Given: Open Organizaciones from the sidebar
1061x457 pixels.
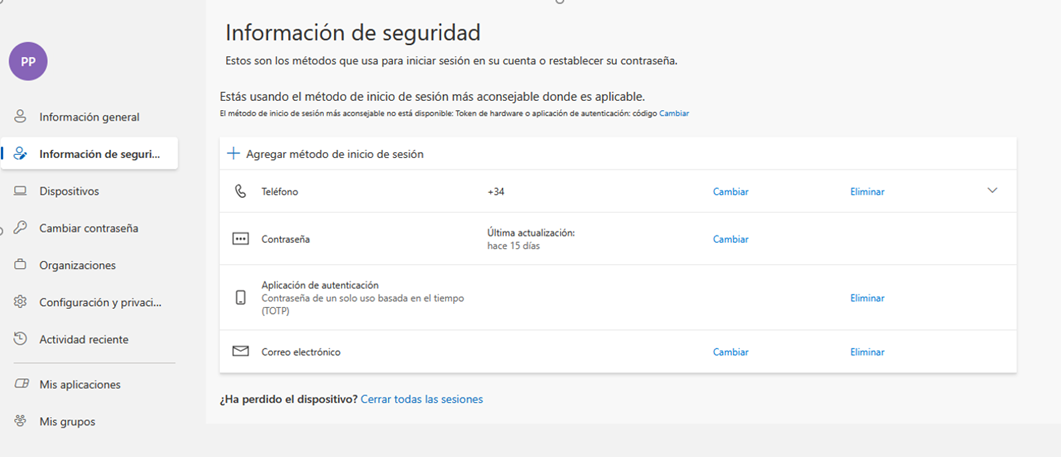Looking at the screenshot, I should (77, 265).
